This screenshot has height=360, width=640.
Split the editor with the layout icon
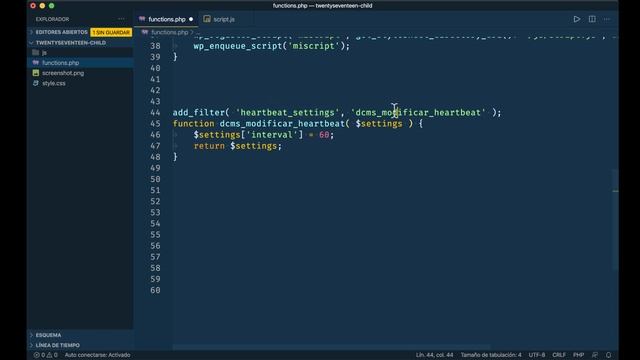pyautogui.click(x=592, y=19)
